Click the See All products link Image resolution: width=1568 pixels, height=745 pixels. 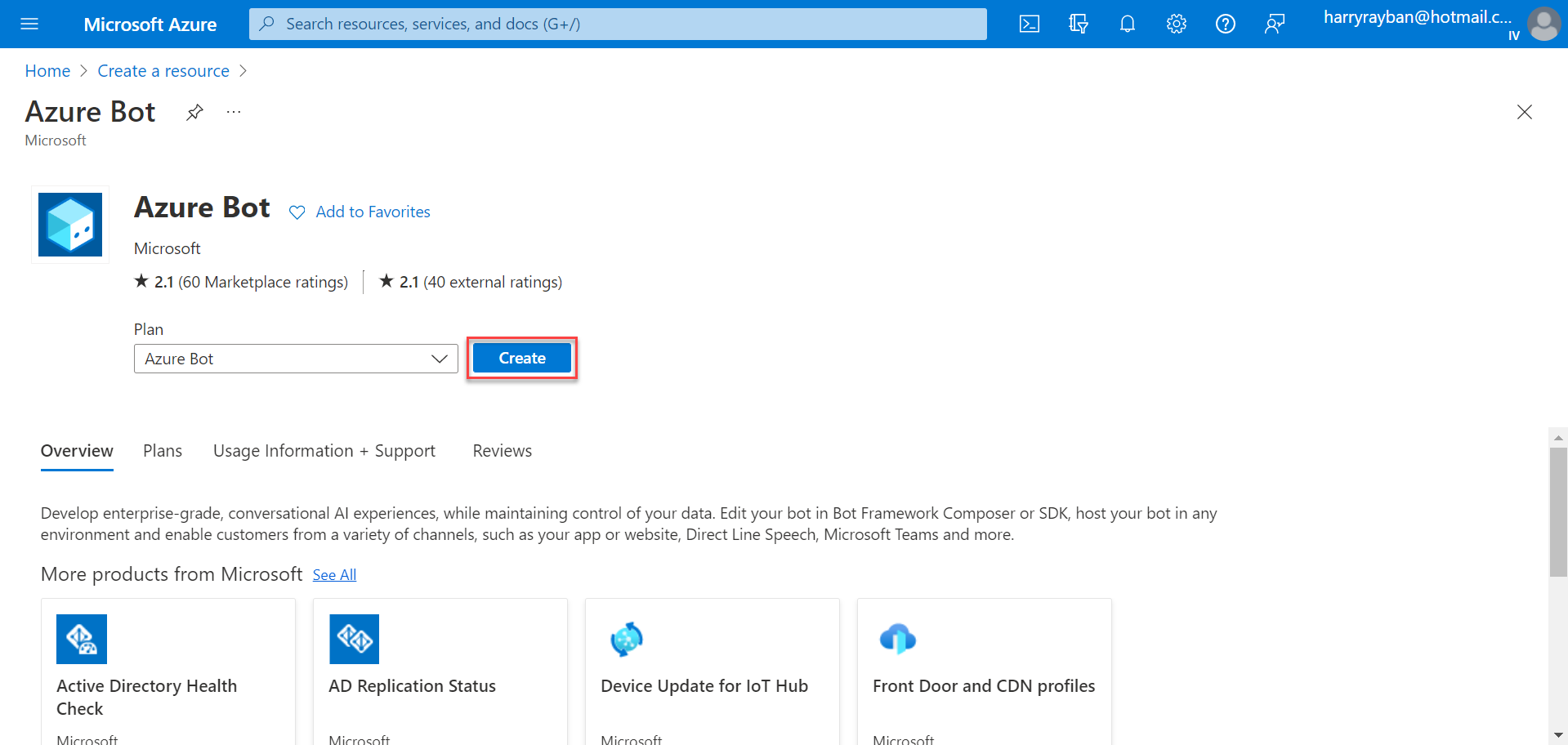(334, 574)
